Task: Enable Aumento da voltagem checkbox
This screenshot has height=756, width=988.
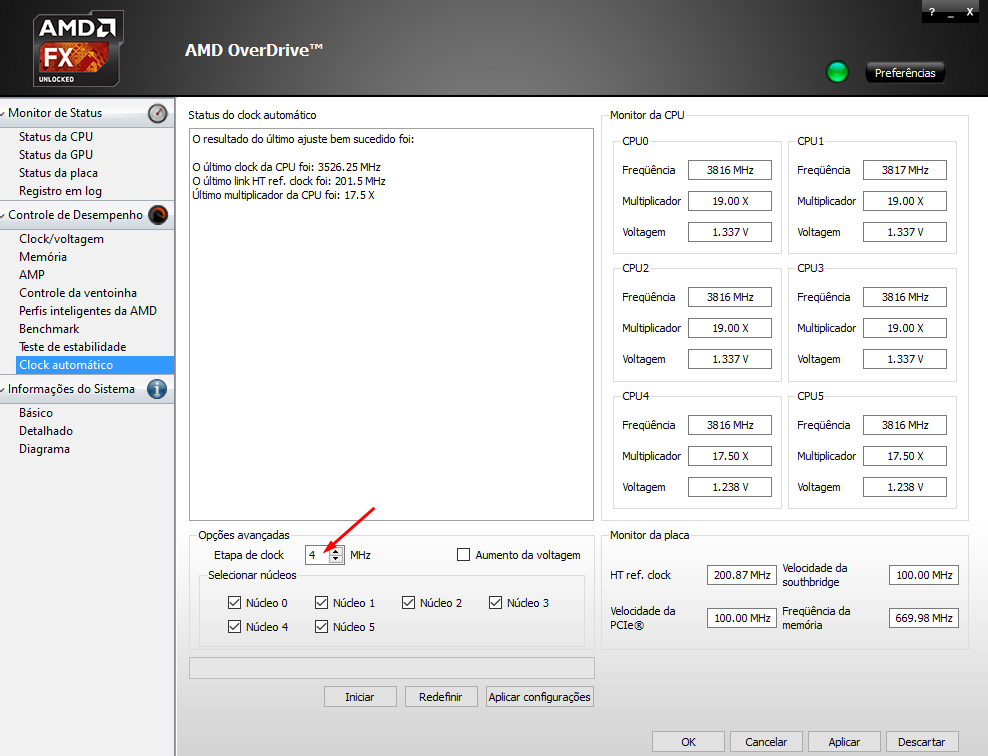Action: tap(463, 555)
